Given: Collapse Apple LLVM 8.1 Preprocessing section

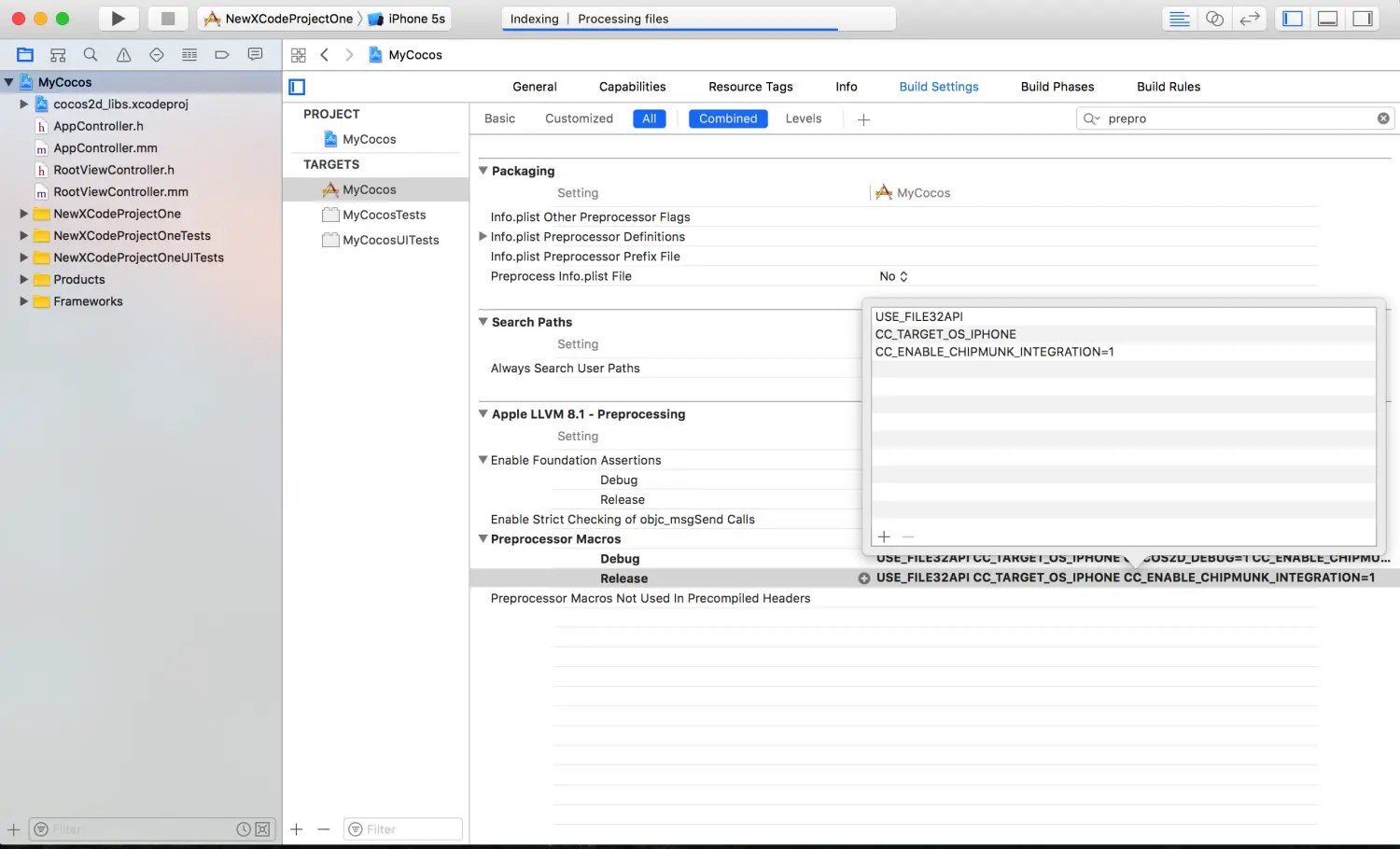Looking at the screenshot, I should coord(483,414).
